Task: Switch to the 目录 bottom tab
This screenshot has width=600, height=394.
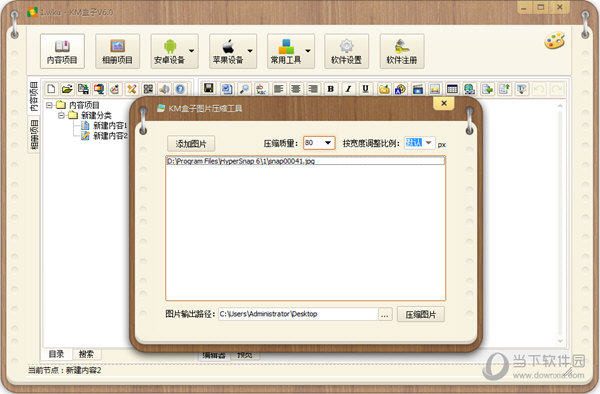Action: coord(57,354)
